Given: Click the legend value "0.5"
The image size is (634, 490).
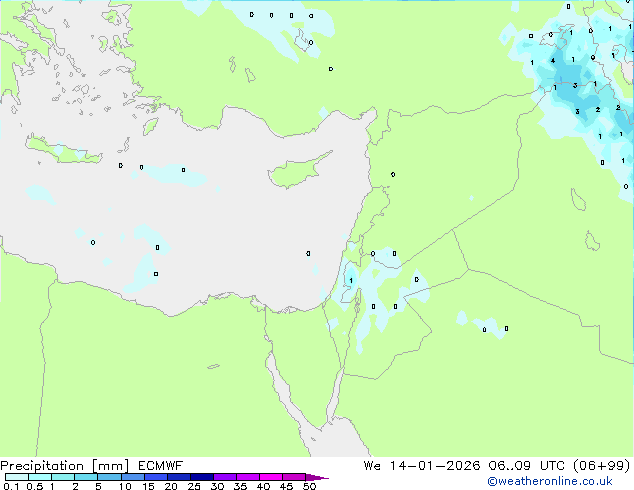Looking at the screenshot, I should coord(35,486).
